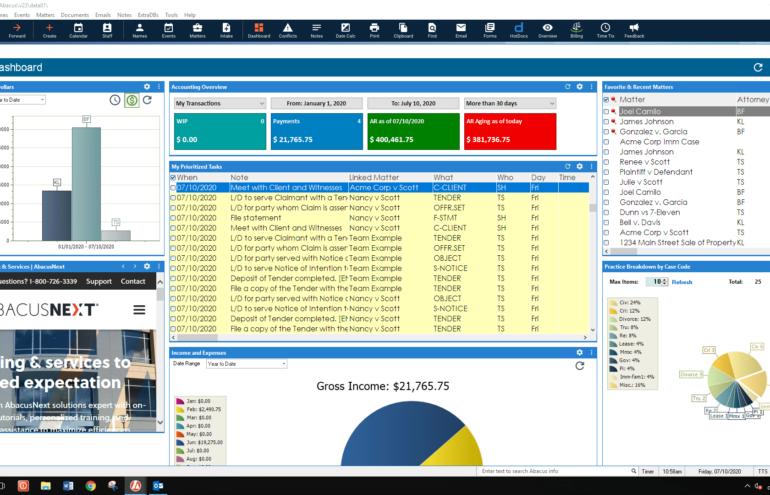Adjust the Max Items stepper arrows

point(665,282)
